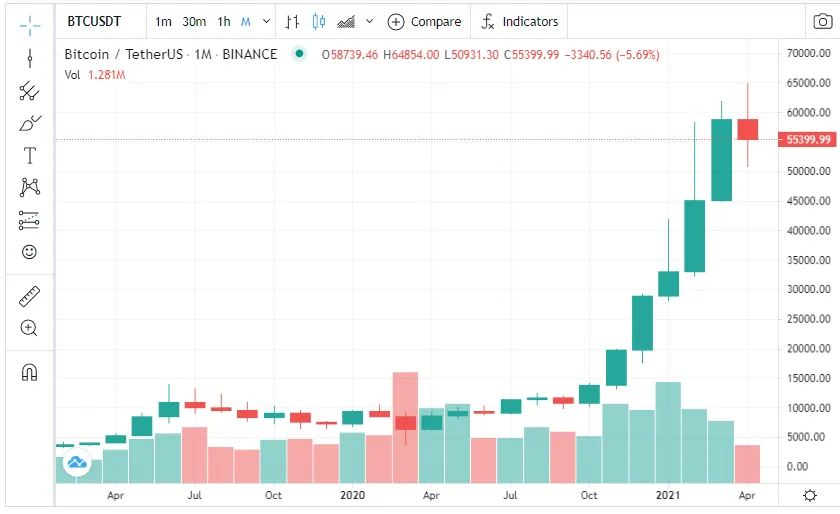Click the Bitcoin / TetherUS chart title
840x514 pixels.
pos(170,54)
